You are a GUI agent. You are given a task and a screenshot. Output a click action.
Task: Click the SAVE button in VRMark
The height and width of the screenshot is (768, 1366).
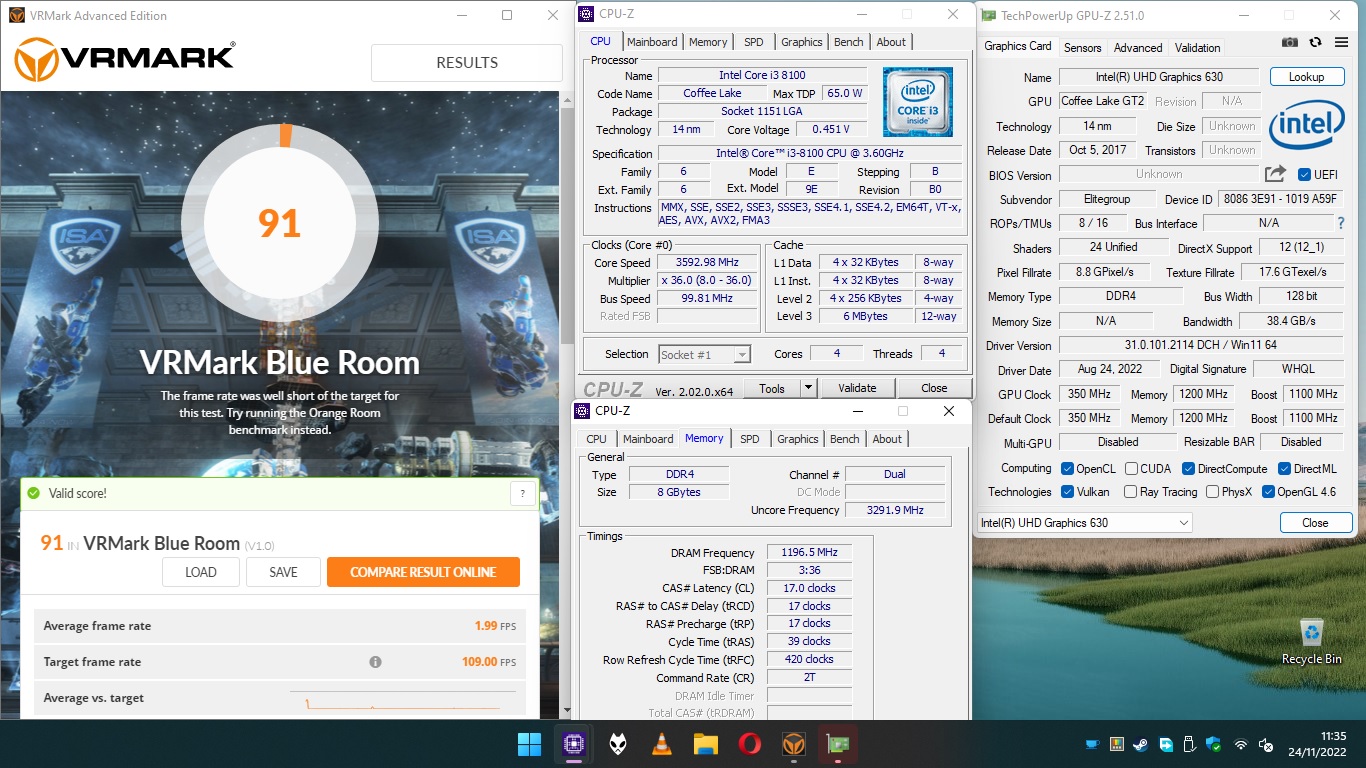[x=283, y=572]
